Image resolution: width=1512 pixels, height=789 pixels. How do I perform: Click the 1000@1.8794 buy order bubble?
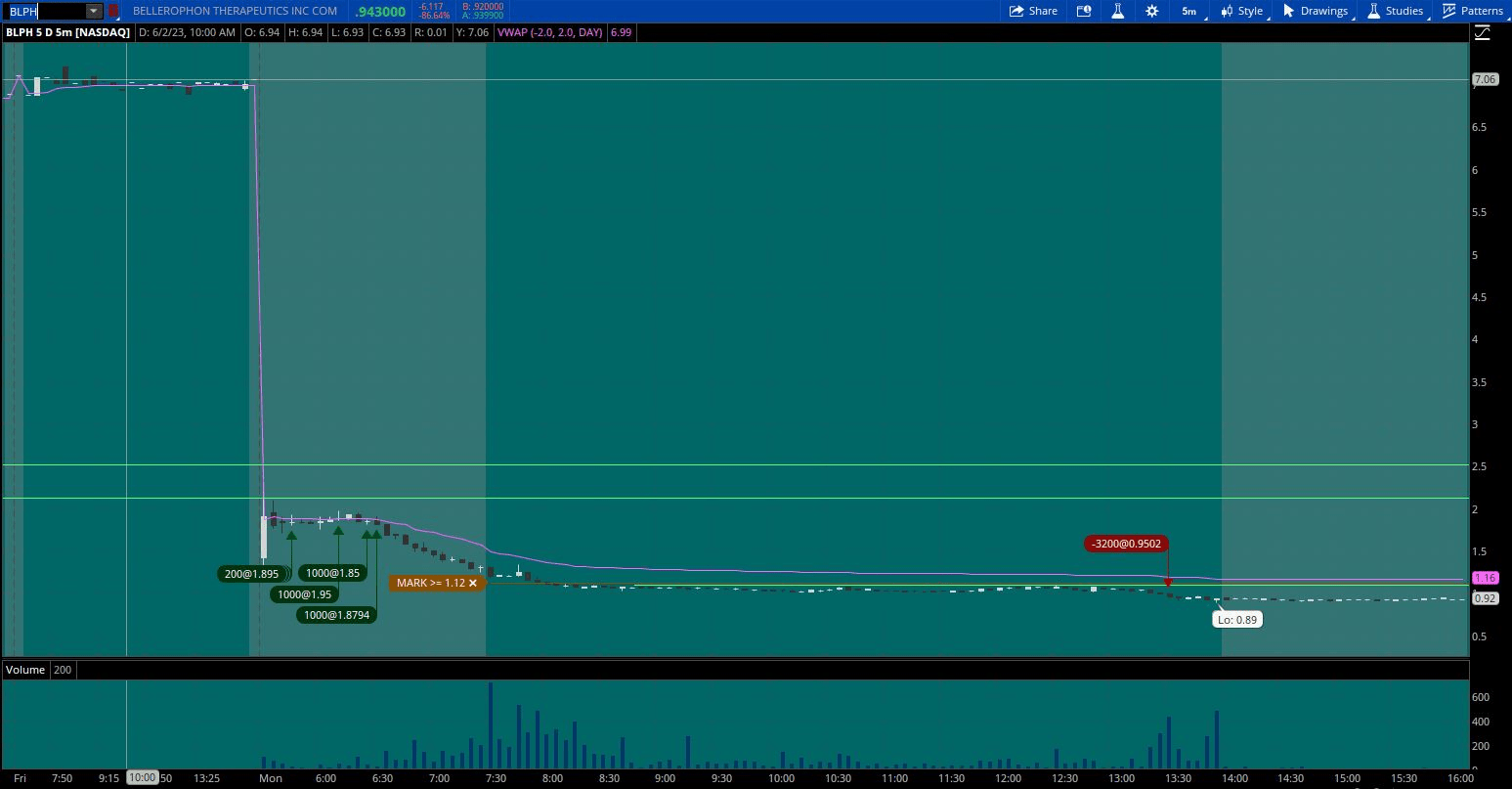click(337, 615)
